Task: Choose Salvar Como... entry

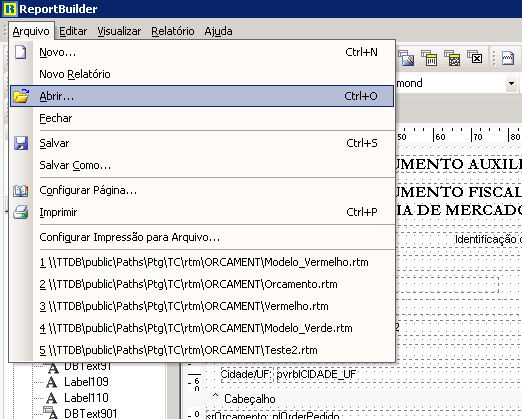Action: tap(202, 165)
